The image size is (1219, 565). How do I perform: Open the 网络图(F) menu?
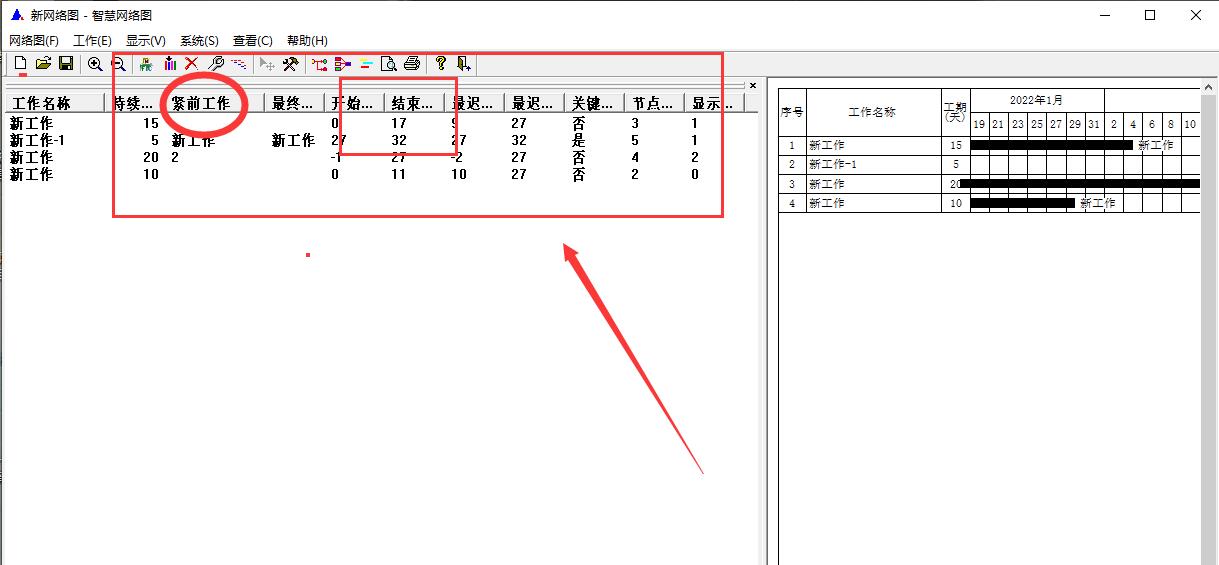click(34, 41)
